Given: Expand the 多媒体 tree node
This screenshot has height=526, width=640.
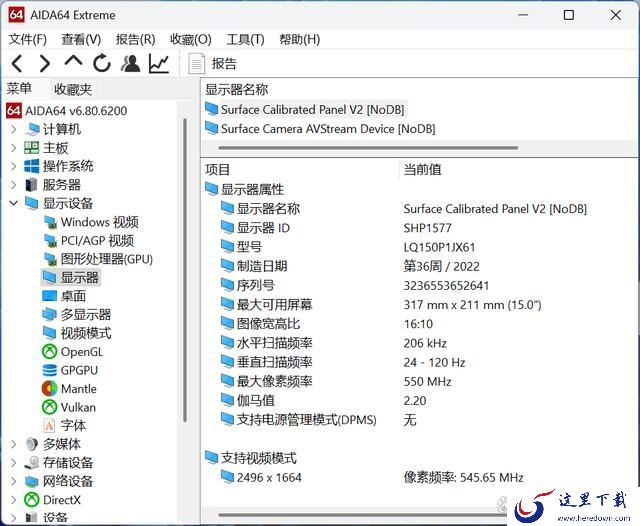Looking at the screenshot, I should [13, 444].
